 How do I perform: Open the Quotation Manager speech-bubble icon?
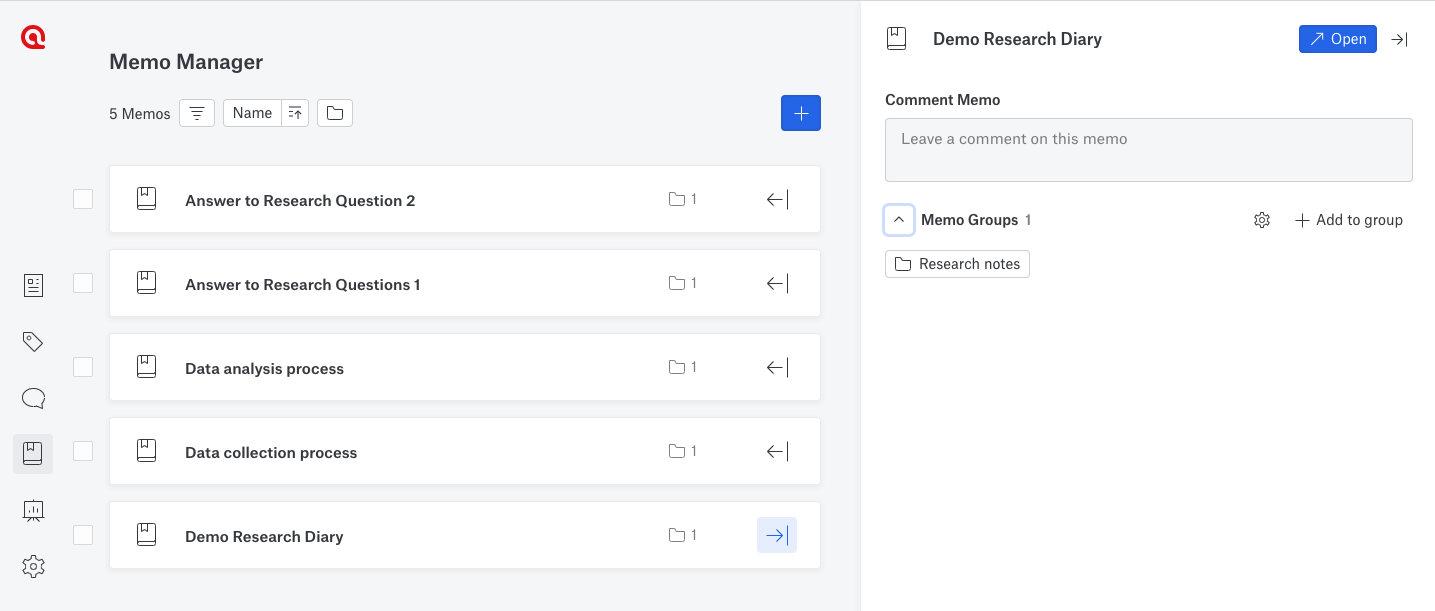(33, 397)
